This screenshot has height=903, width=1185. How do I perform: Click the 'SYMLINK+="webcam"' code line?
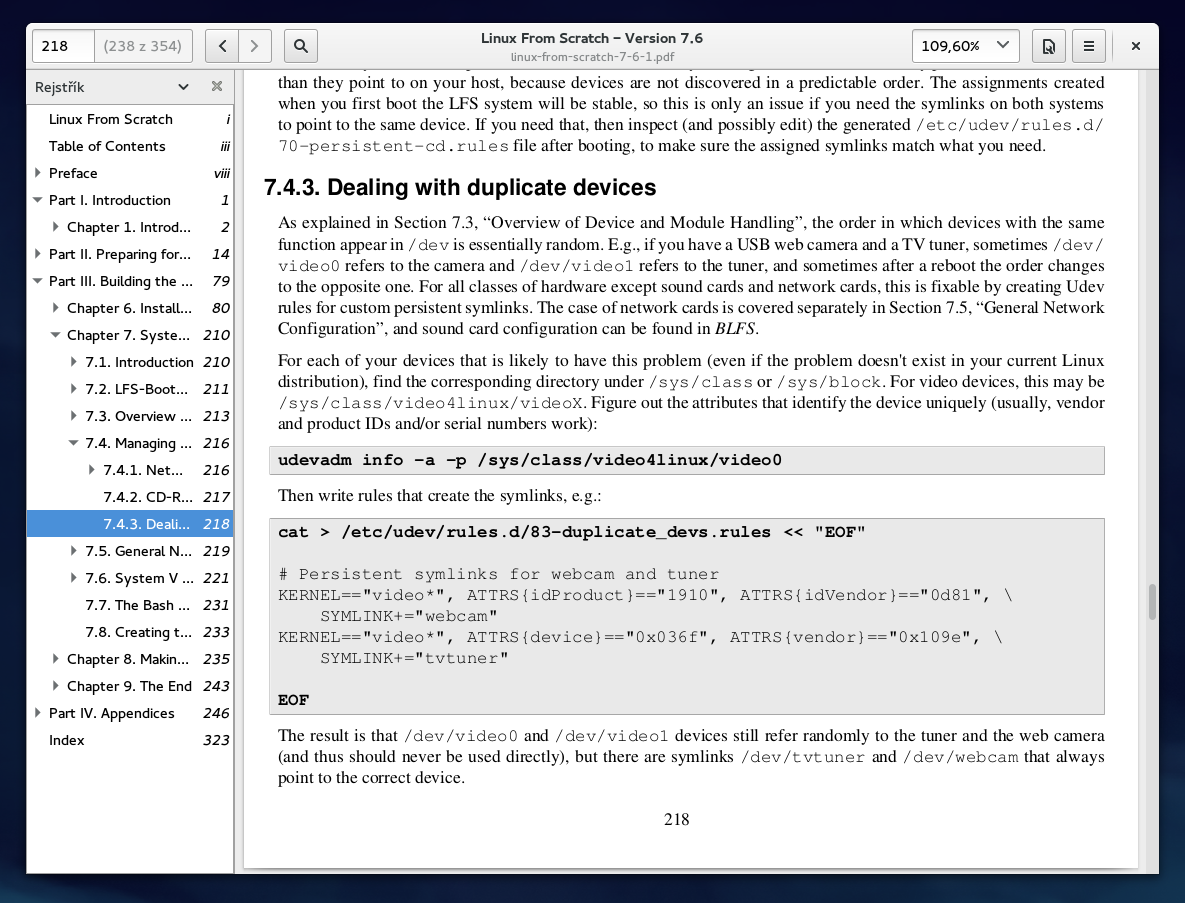pyautogui.click(x=408, y=616)
